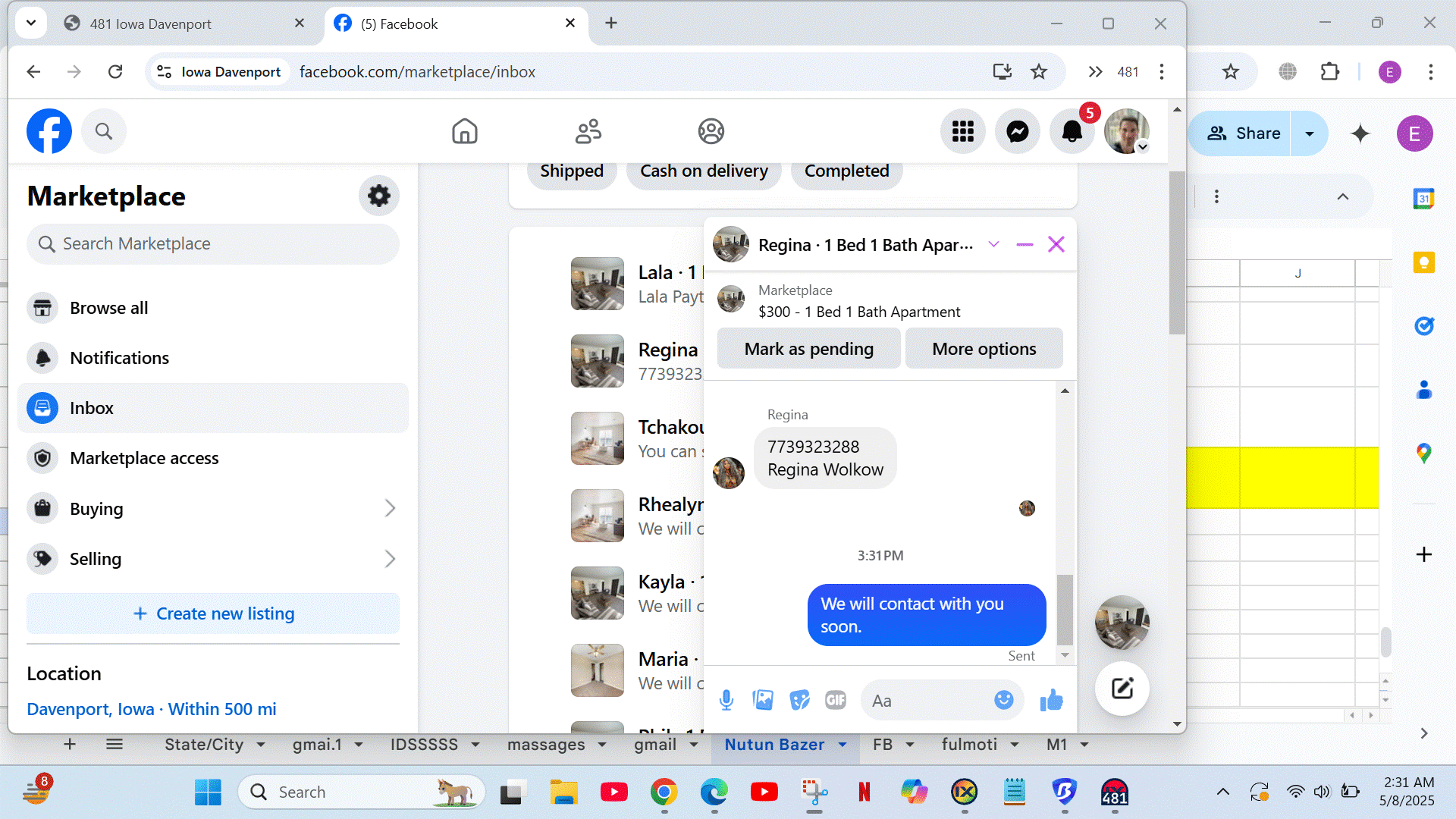This screenshot has width=1456, height=819.
Task: Expand the Selling section chevron
Action: [x=390, y=559]
